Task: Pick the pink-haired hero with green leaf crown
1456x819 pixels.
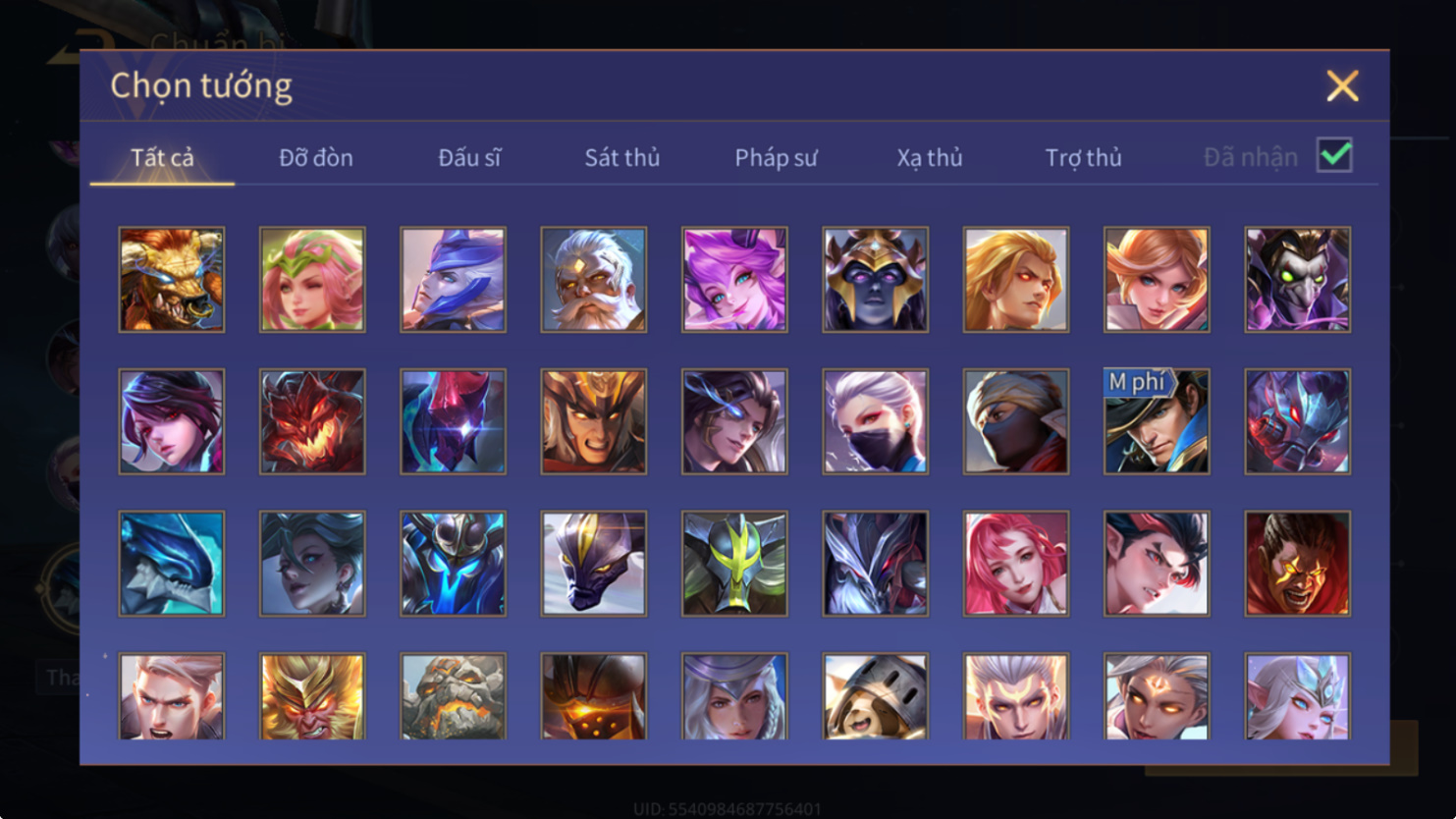Action: click(x=312, y=280)
